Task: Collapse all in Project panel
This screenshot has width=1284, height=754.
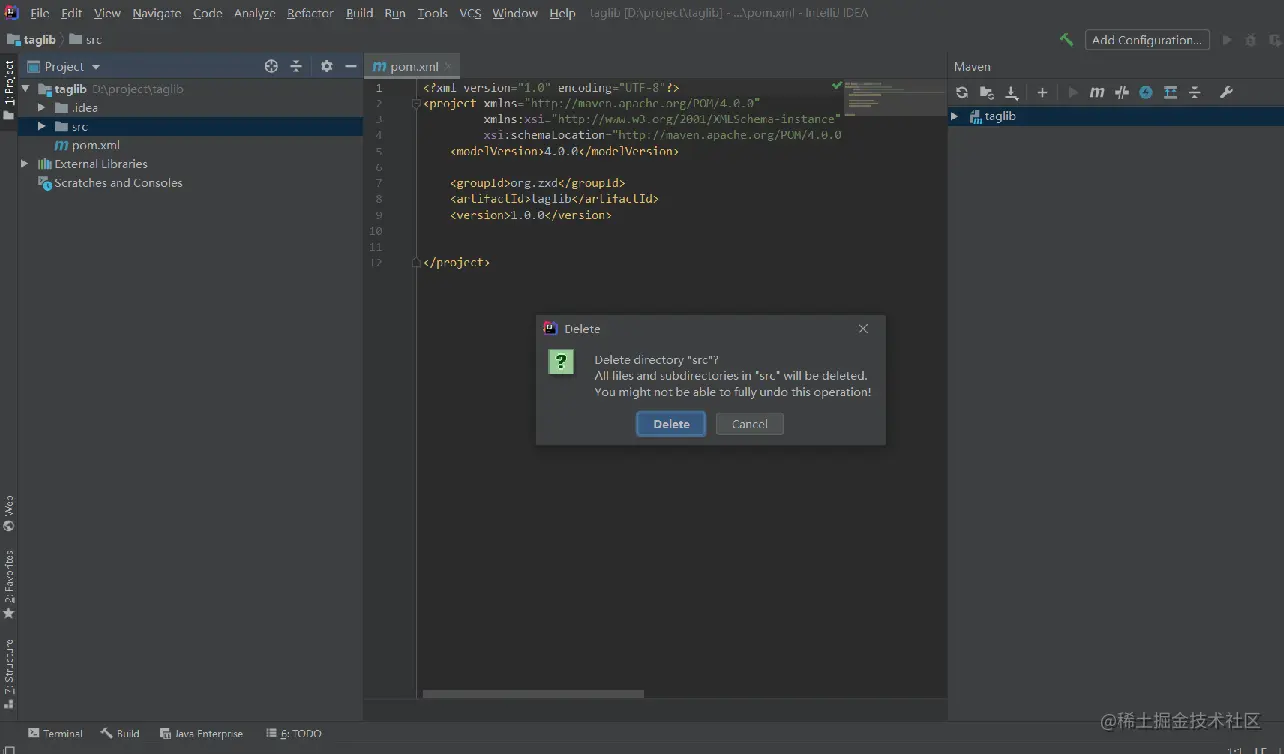Action: pyautogui.click(x=296, y=66)
